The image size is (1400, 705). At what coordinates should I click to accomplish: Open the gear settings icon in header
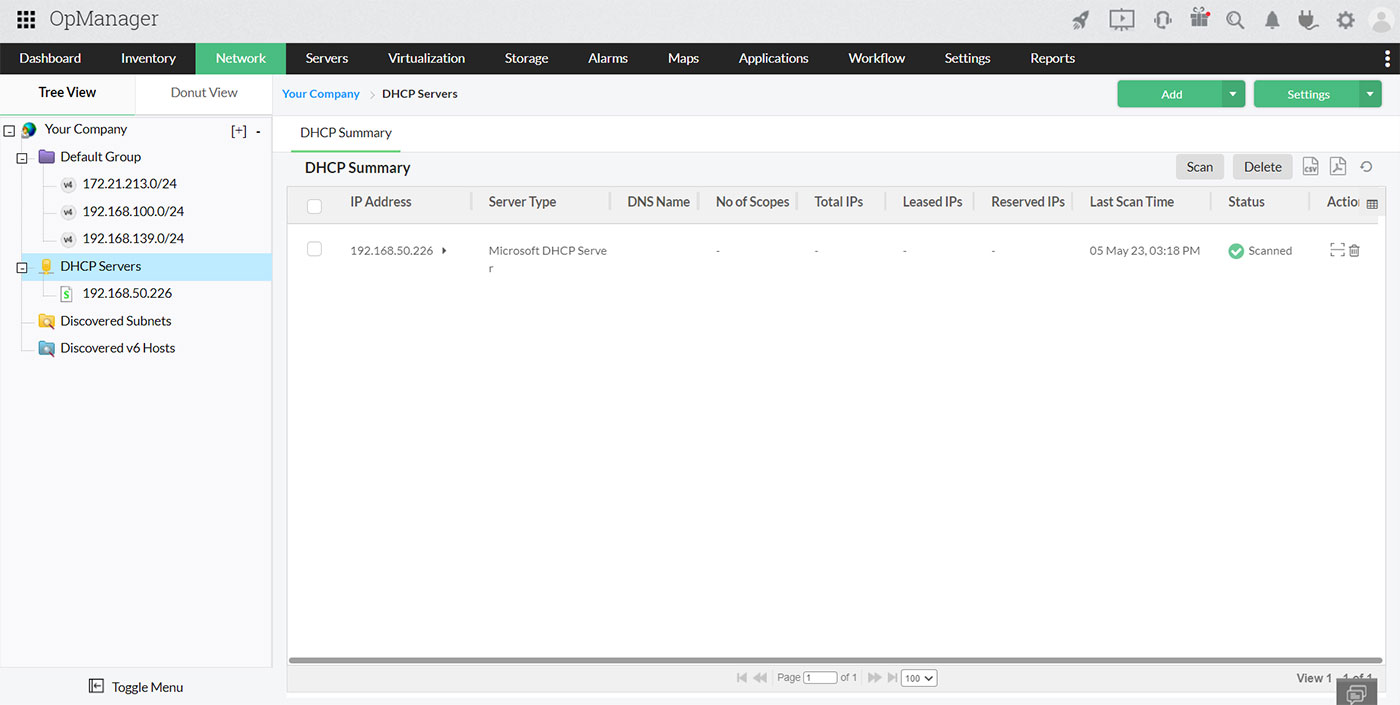point(1346,20)
